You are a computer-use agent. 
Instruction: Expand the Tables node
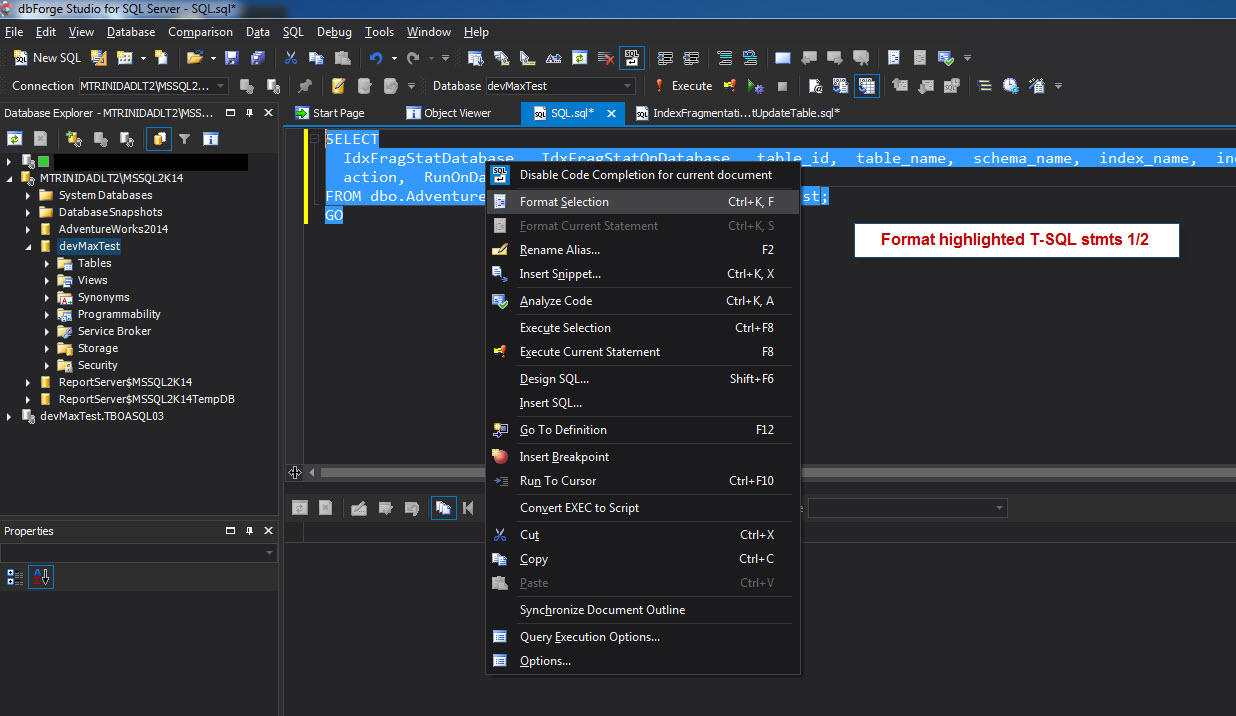click(47, 263)
